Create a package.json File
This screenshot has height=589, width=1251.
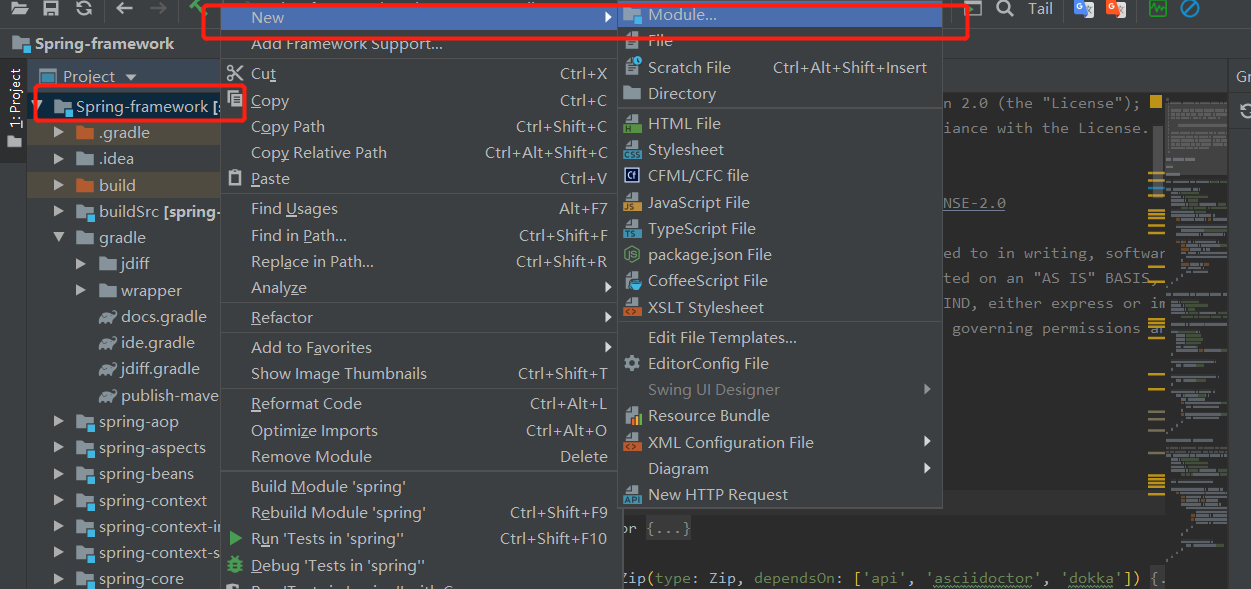pos(779,255)
